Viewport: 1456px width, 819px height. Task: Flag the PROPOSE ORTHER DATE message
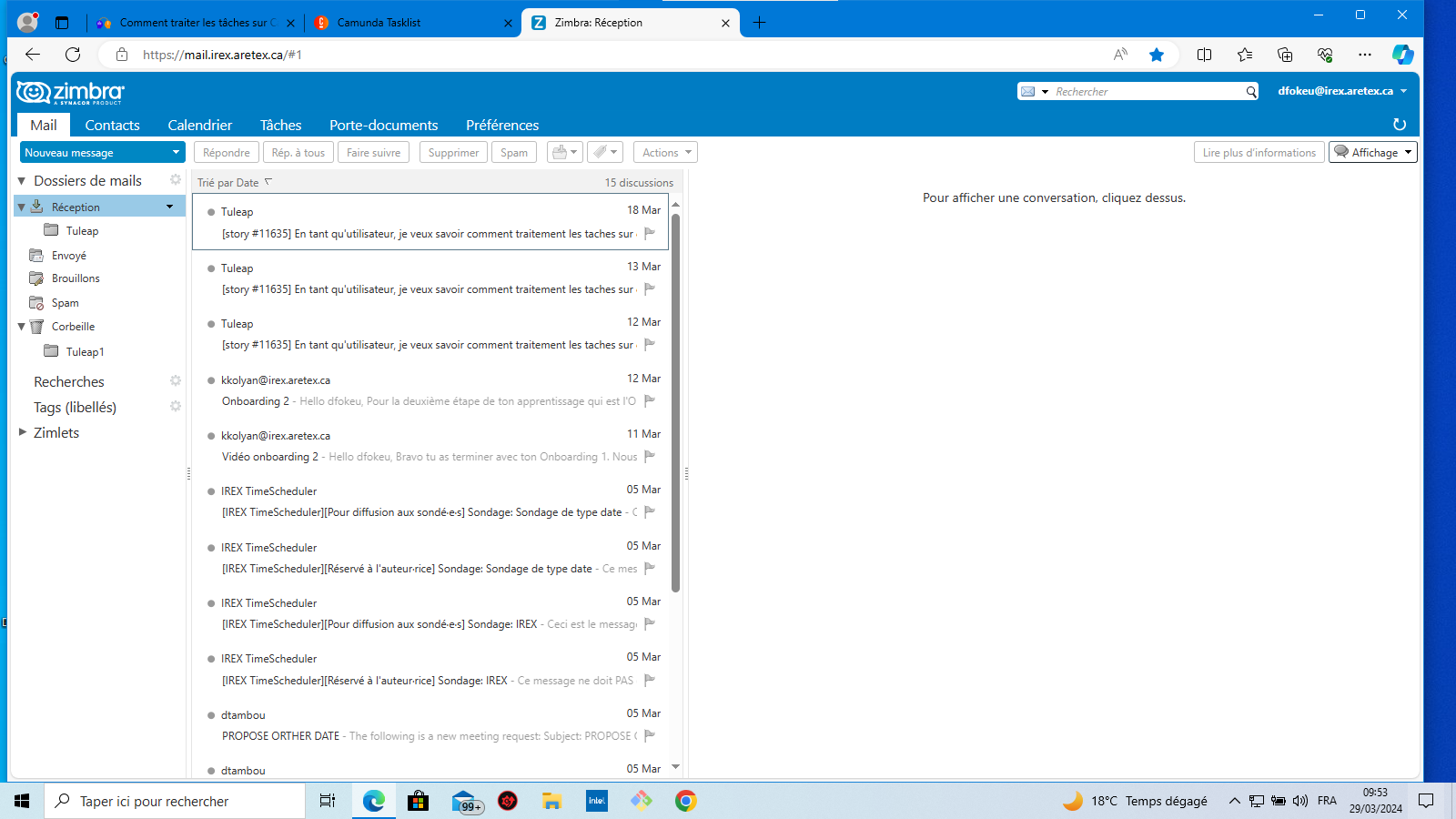click(650, 736)
